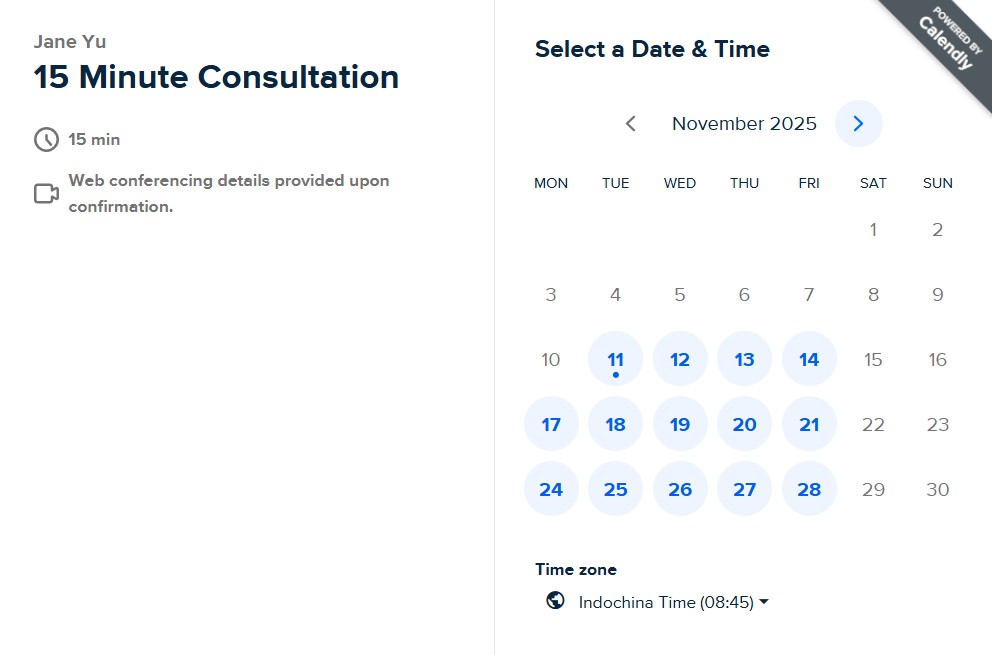The width and height of the screenshot is (992, 655).
Task: Click the clock duration icon
Action: coord(46,140)
